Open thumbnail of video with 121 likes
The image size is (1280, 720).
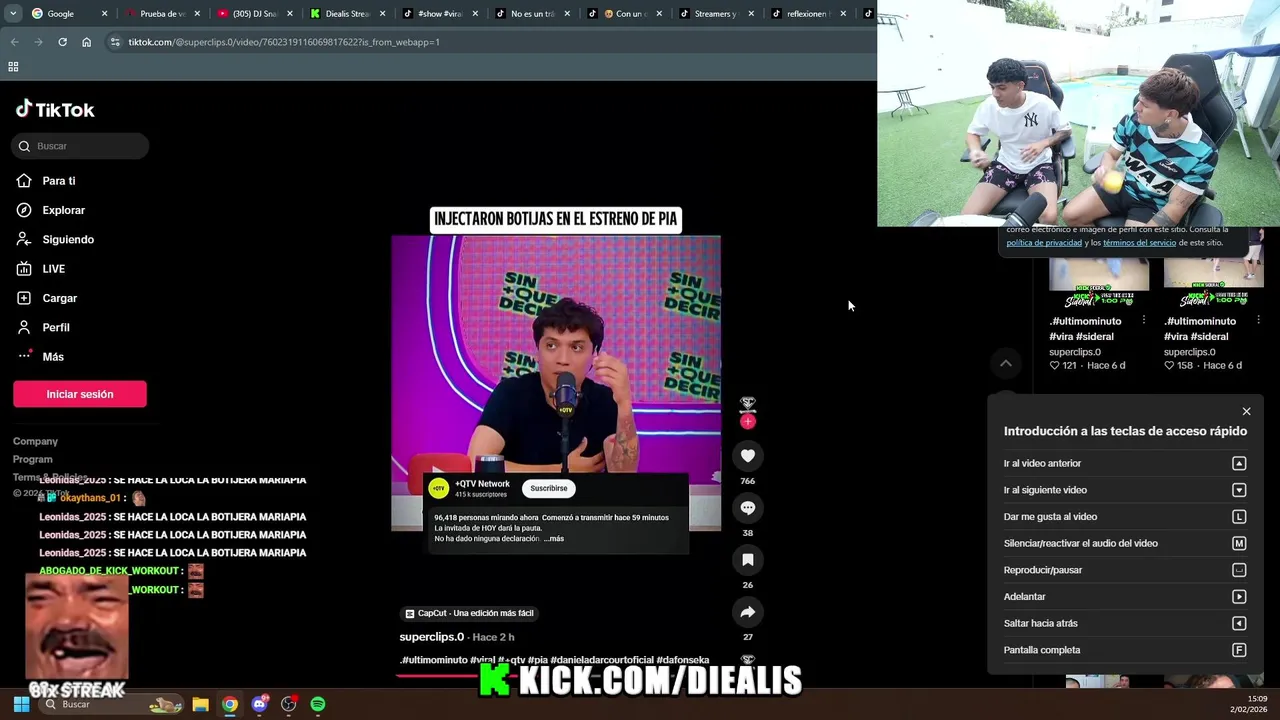[1099, 284]
